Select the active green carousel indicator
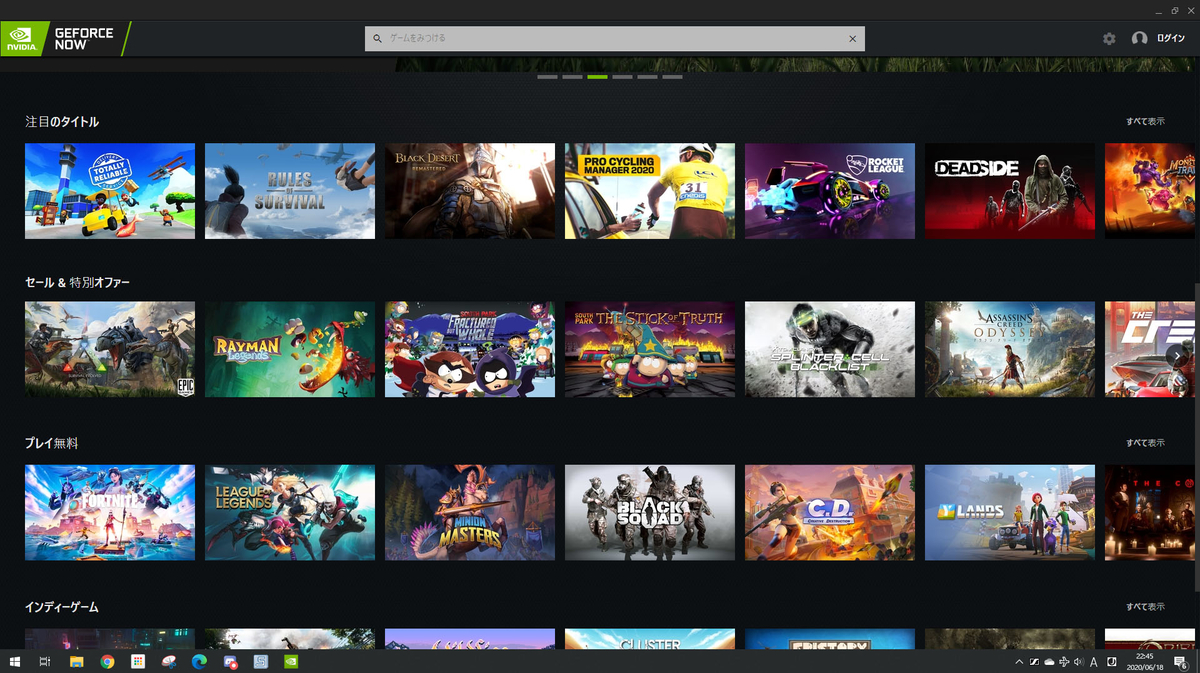The width and height of the screenshot is (1200, 673). 597,76
